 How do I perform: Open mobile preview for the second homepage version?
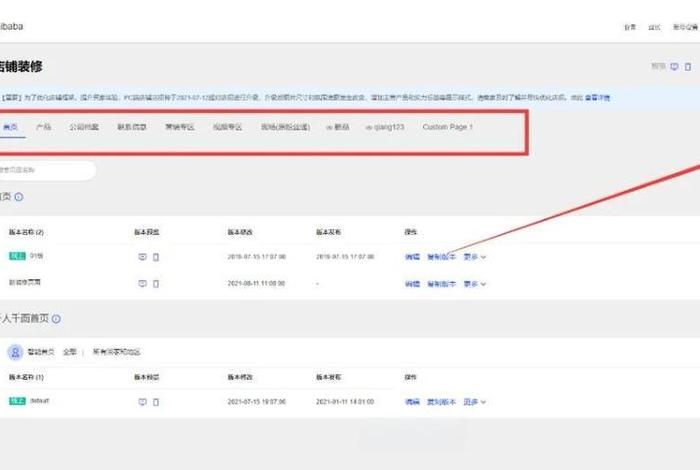155,284
